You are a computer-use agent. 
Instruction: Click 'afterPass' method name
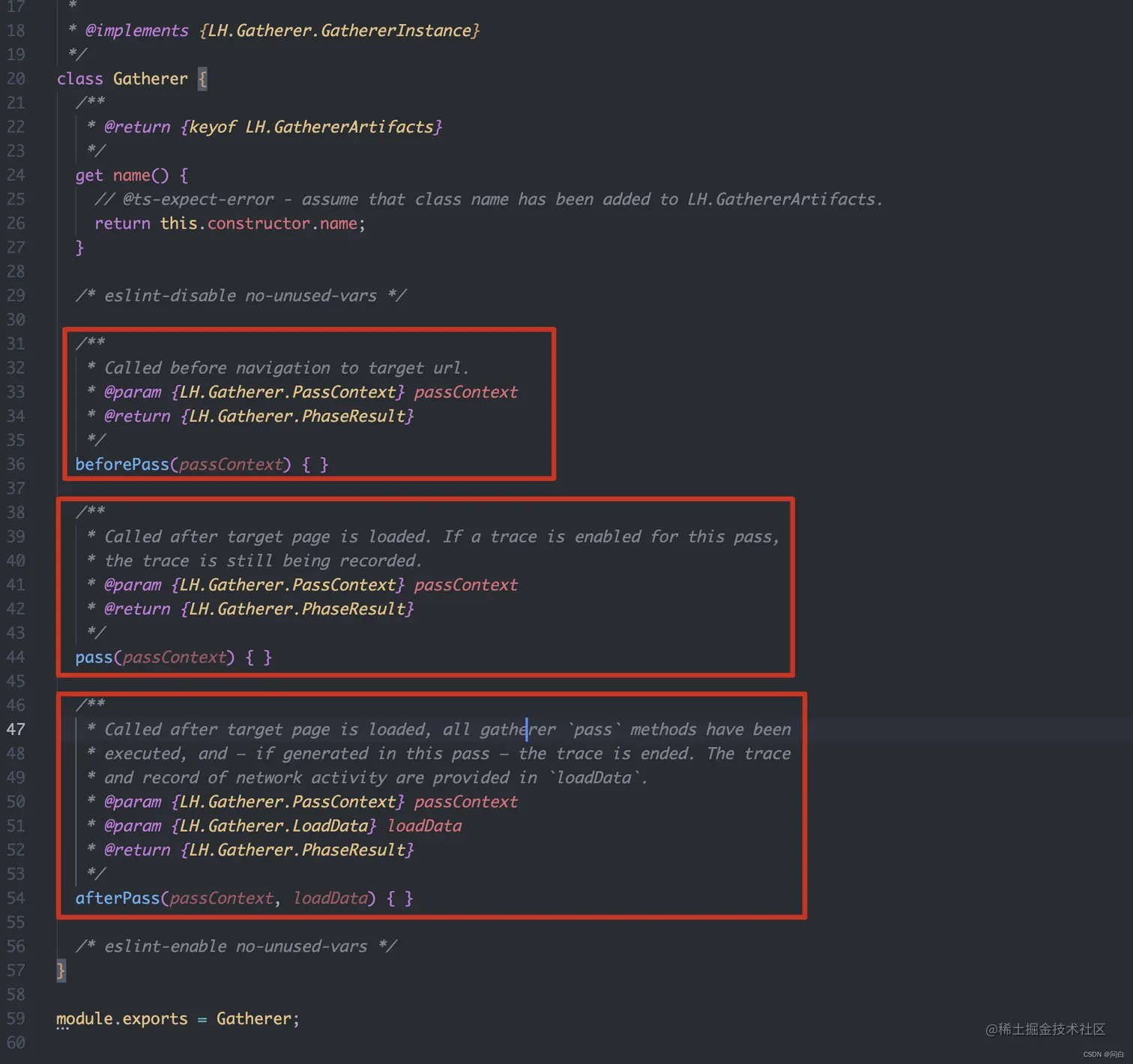pos(118,898)
